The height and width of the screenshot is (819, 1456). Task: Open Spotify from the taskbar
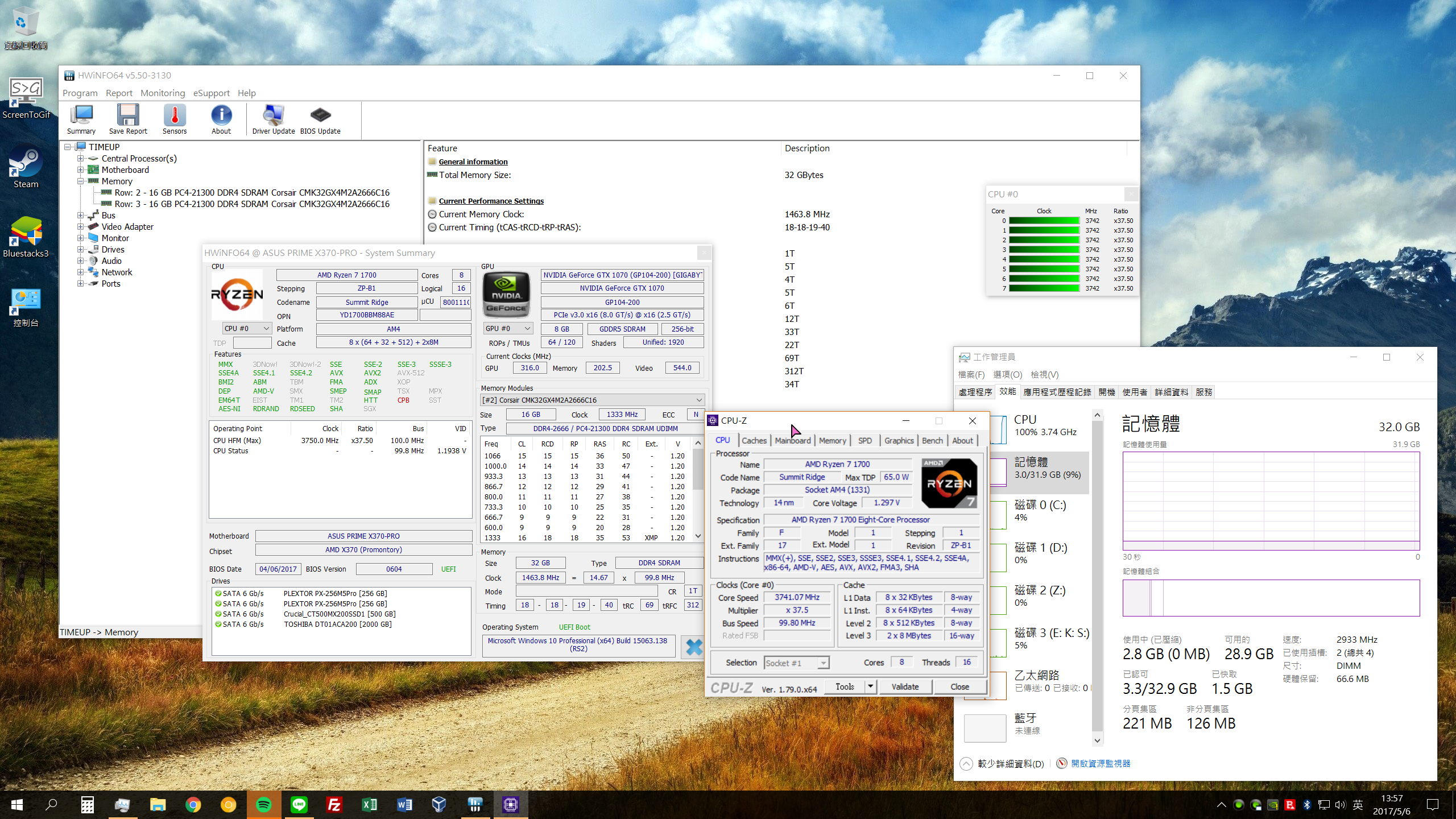point(263,805)
